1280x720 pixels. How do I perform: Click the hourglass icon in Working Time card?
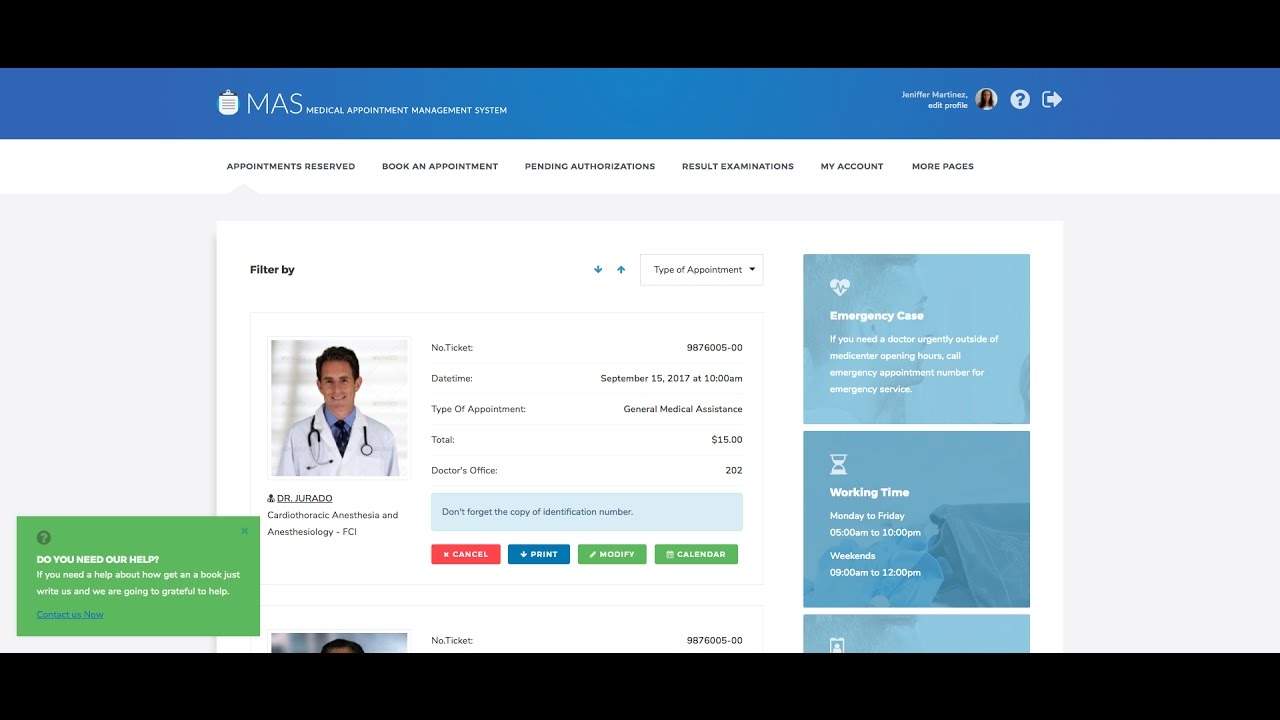(x=838, y=464)
